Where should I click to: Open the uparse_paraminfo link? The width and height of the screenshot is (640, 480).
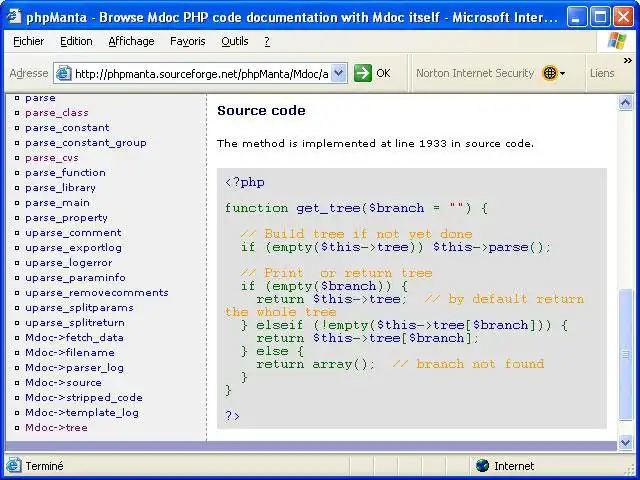(x=76, y=278)
